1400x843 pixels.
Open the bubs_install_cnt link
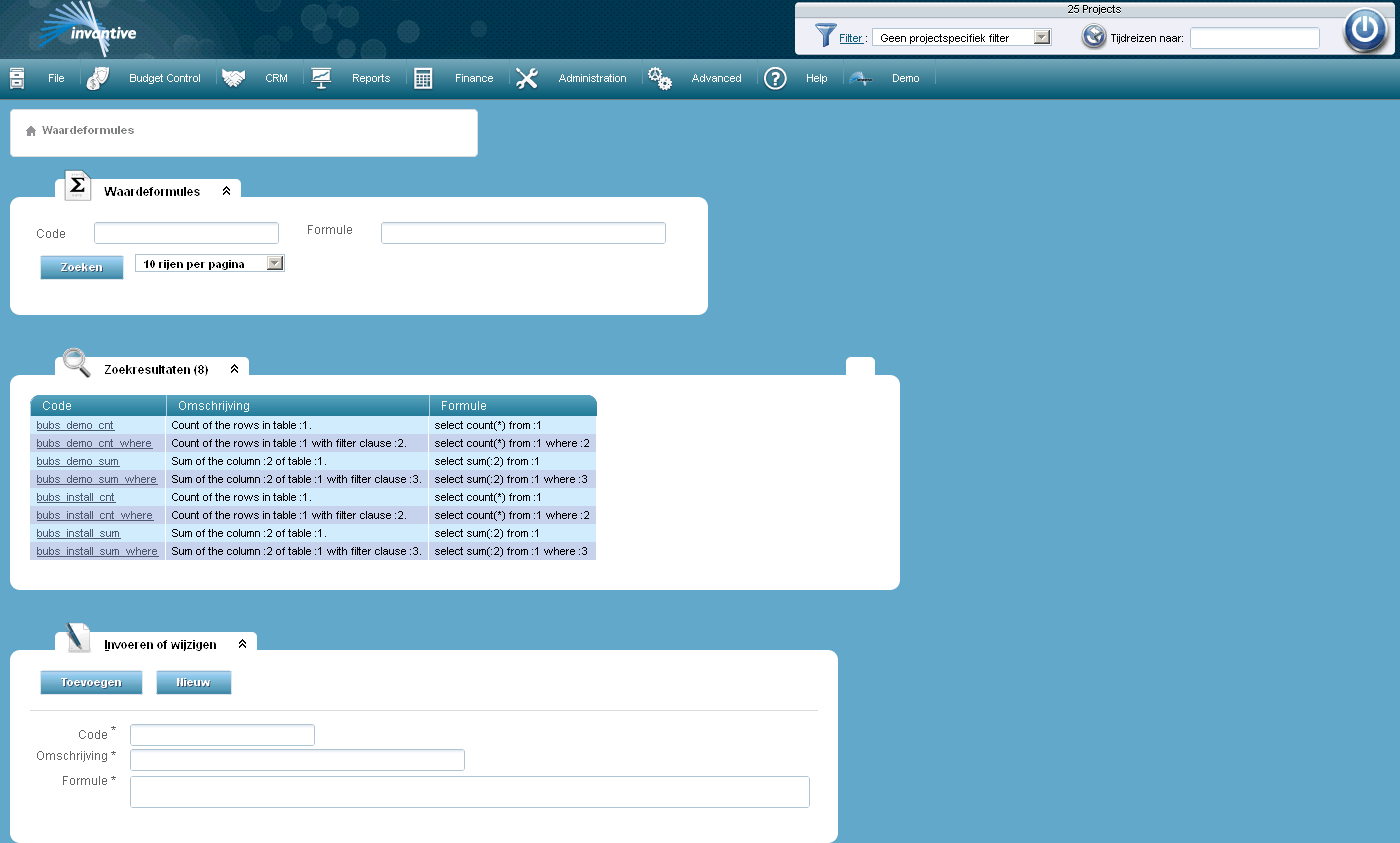tap(76, 497)
